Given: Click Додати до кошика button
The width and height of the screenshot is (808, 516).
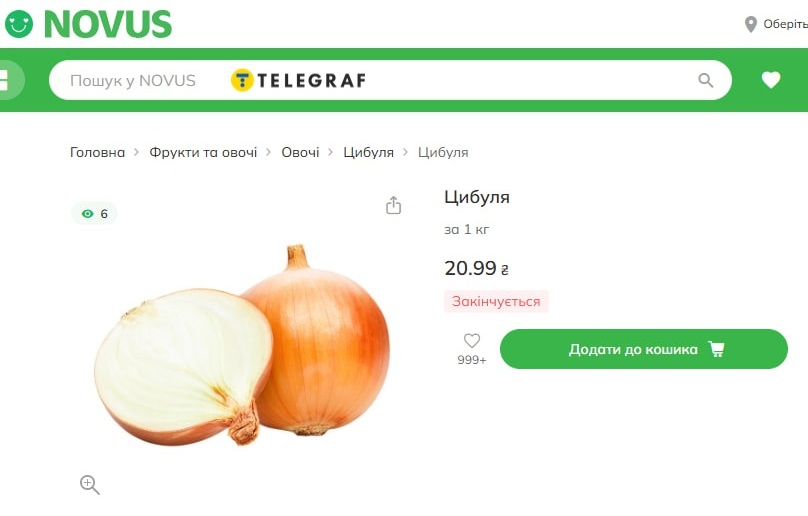Looking at the screenshot, I should 644,349.
